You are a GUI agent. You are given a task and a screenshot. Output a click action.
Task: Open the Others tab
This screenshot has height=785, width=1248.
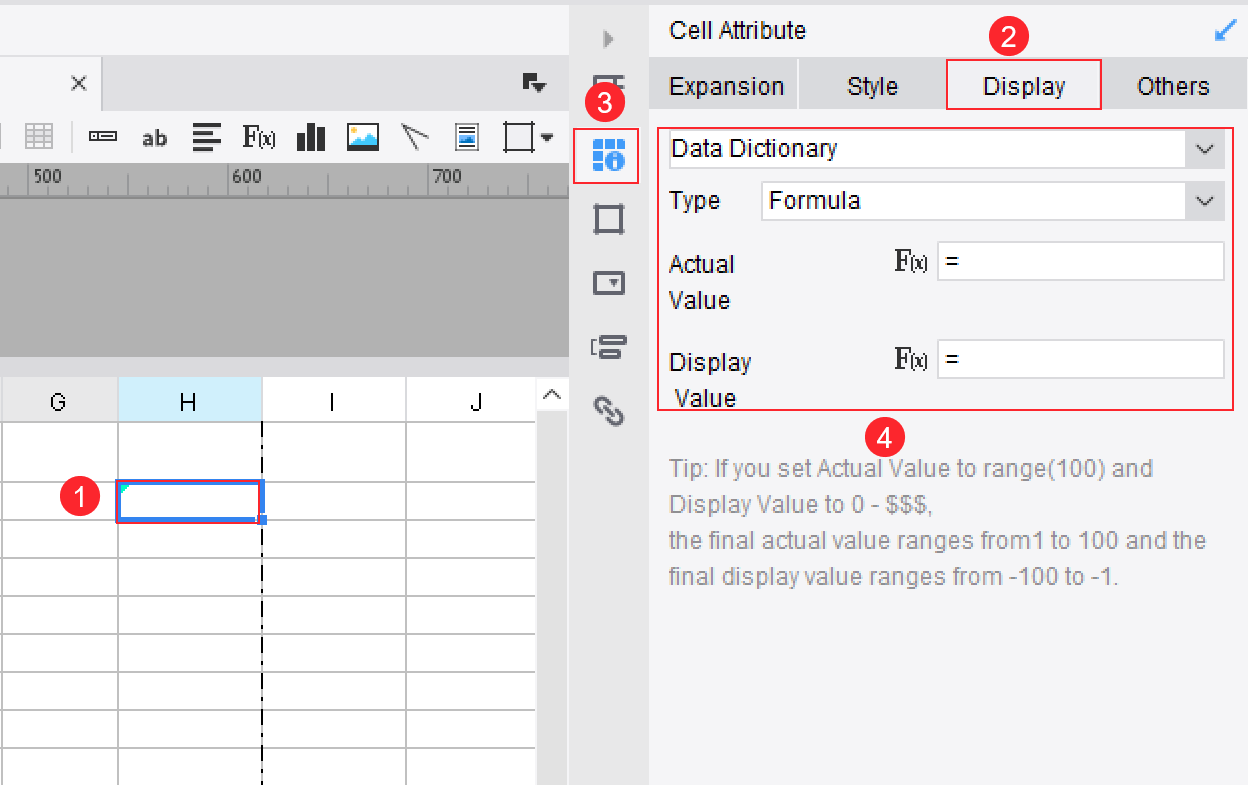[1174, 85]
